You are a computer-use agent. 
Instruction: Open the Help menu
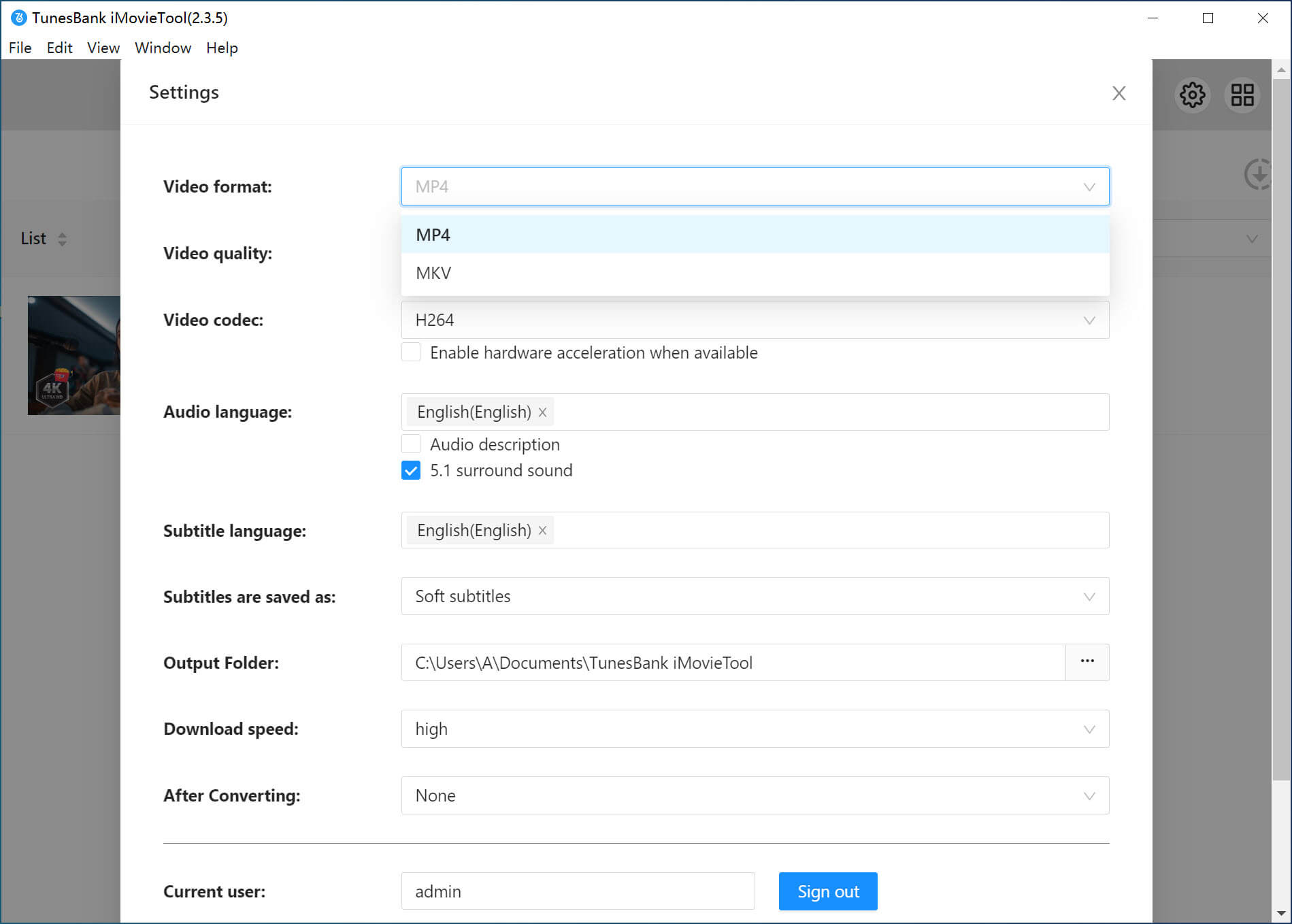pos(222,48)
